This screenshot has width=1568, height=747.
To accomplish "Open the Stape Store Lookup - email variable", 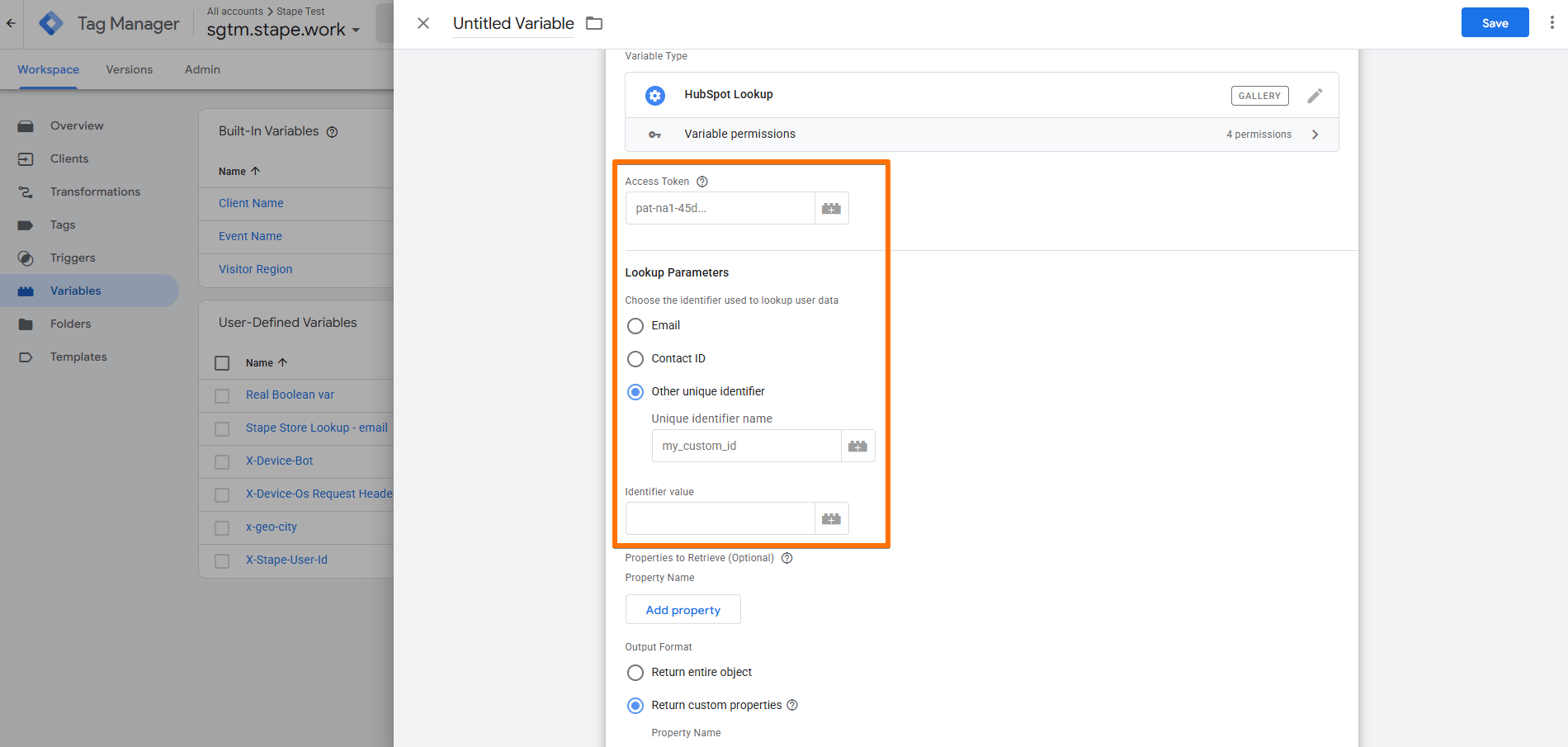I will point(317,428).
